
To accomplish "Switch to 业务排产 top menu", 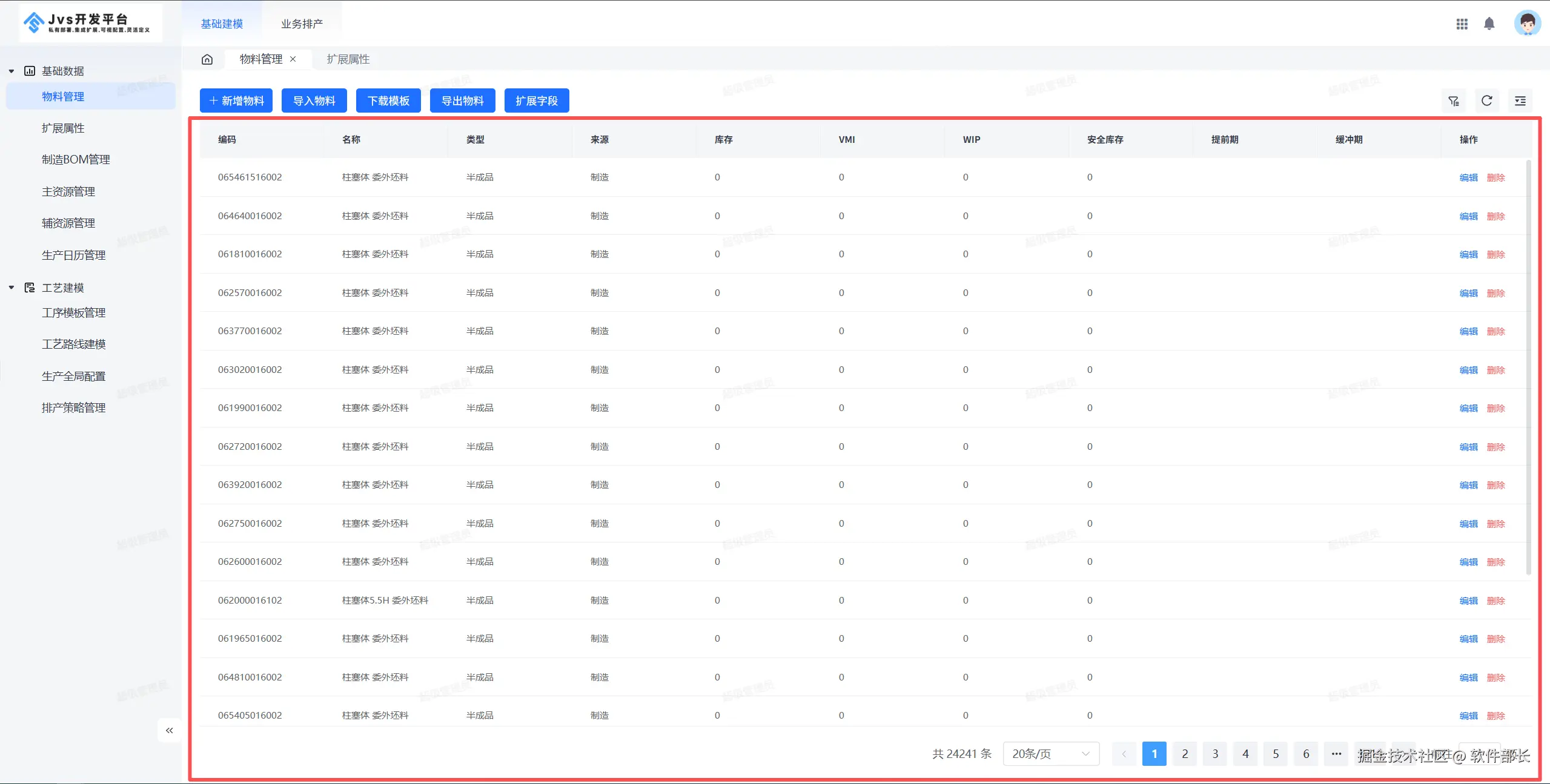I will tap(302, 24).
